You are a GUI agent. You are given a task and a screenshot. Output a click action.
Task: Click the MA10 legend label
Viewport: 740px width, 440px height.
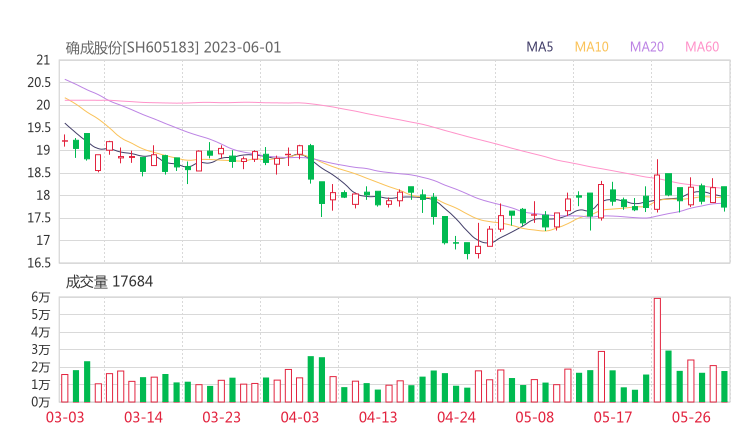(591, 47)
